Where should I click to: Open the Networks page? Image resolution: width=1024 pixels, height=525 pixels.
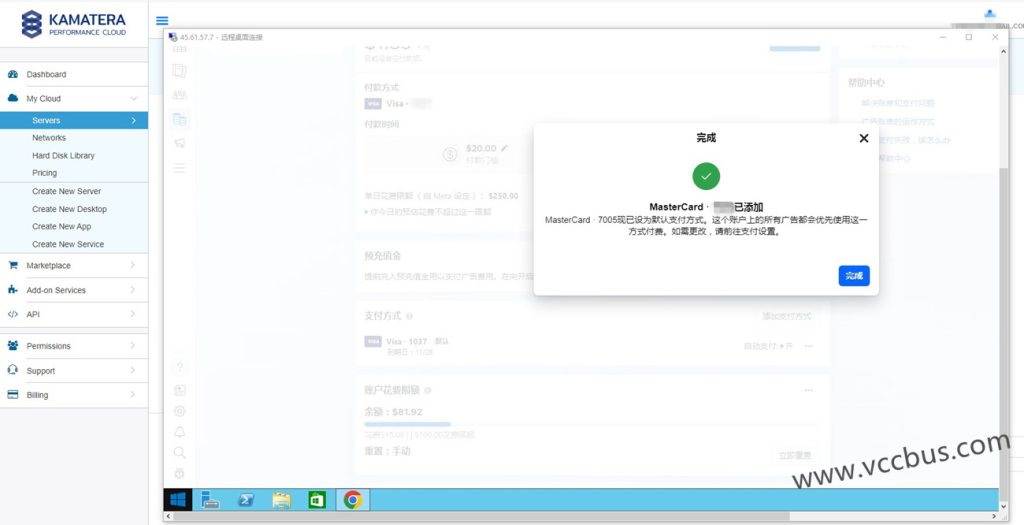tap(49, 138)
